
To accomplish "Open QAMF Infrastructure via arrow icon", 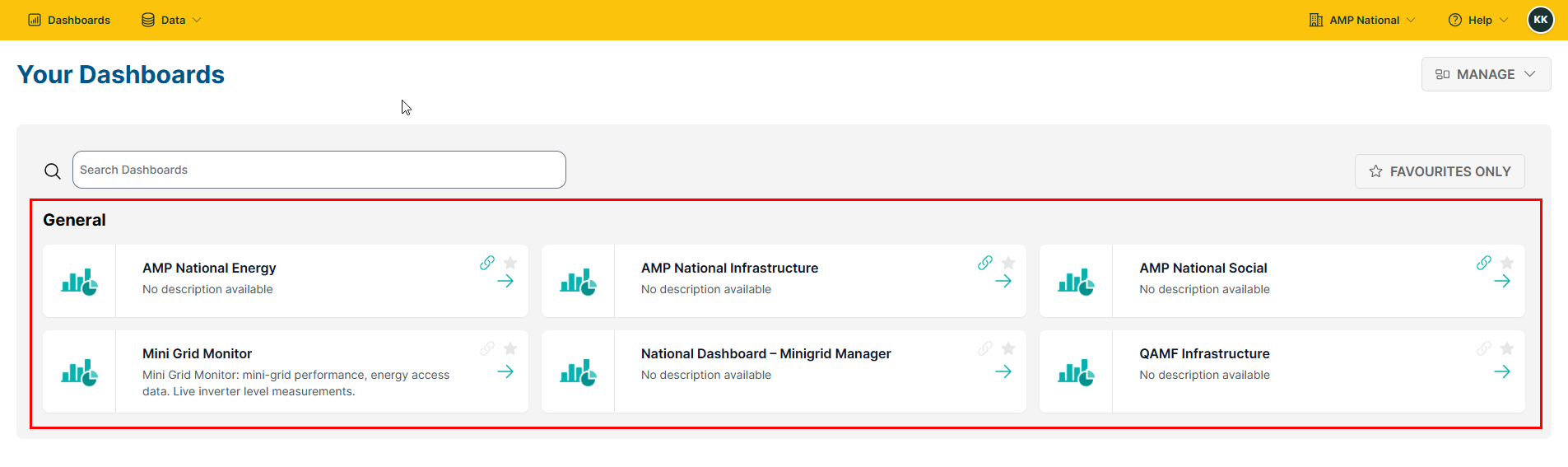I will click(1502, 372).
